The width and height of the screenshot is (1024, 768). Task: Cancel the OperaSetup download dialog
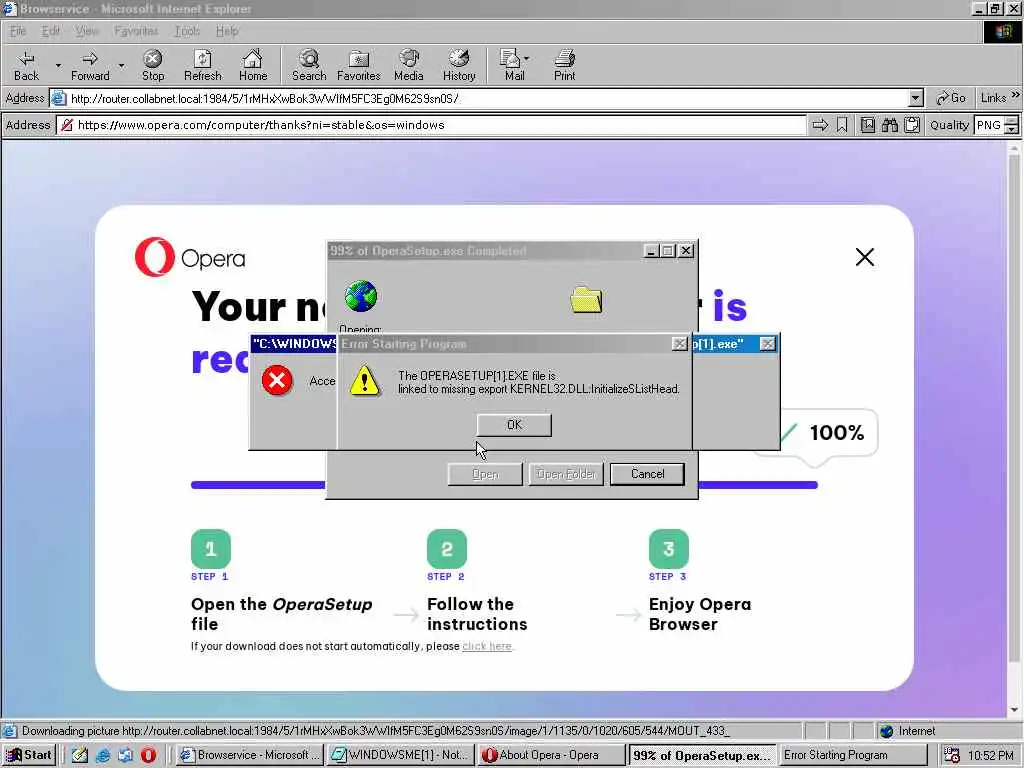tap(647, 474)
